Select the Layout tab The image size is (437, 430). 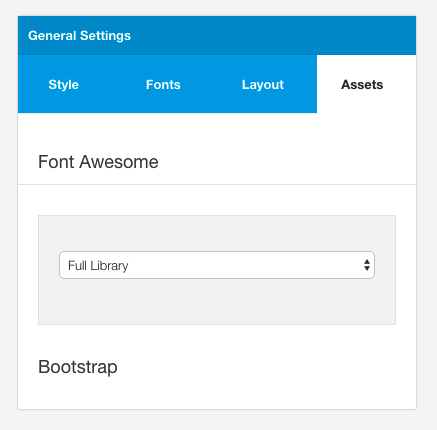coord(263,84)
